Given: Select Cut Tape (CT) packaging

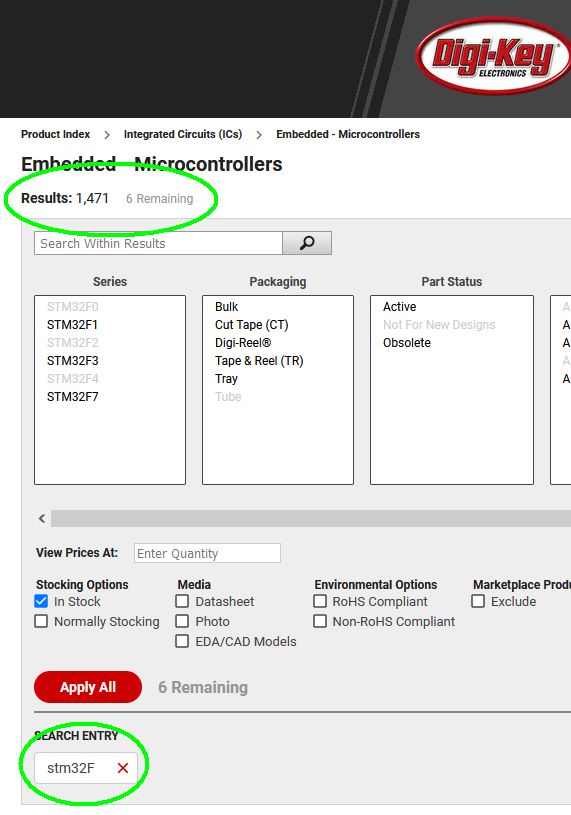Looking at the screenshot, I should 251,325.
